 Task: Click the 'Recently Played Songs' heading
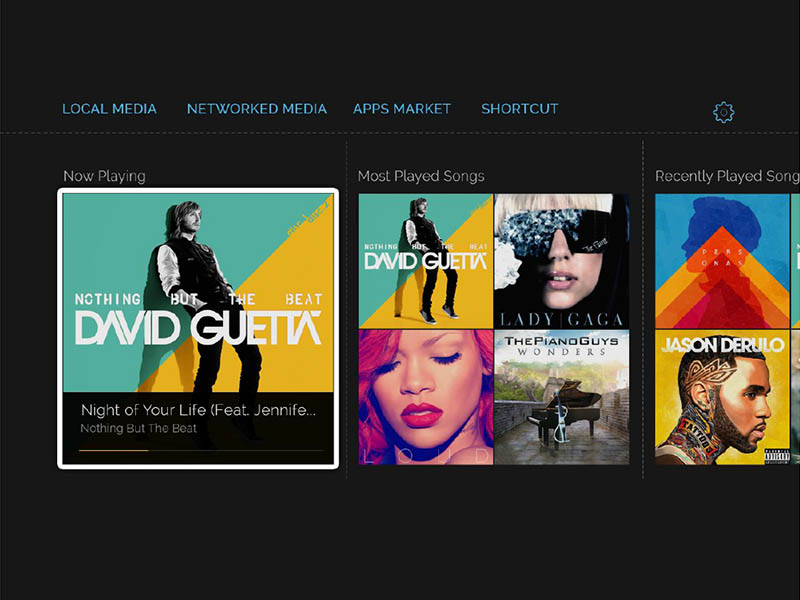(727, 176)
